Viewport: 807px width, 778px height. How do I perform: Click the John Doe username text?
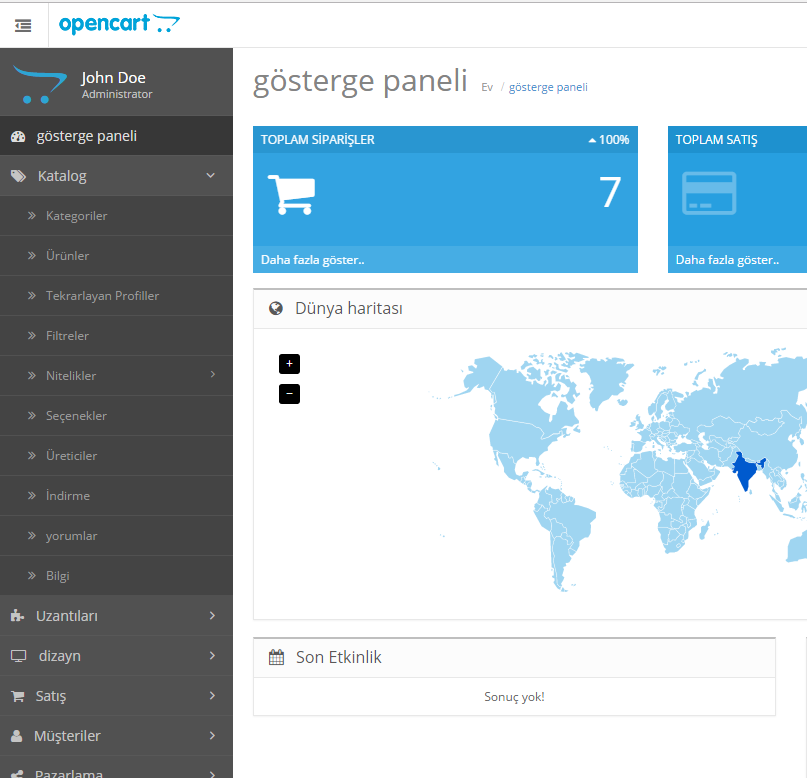pyautogui.click(x=113, y=78)
